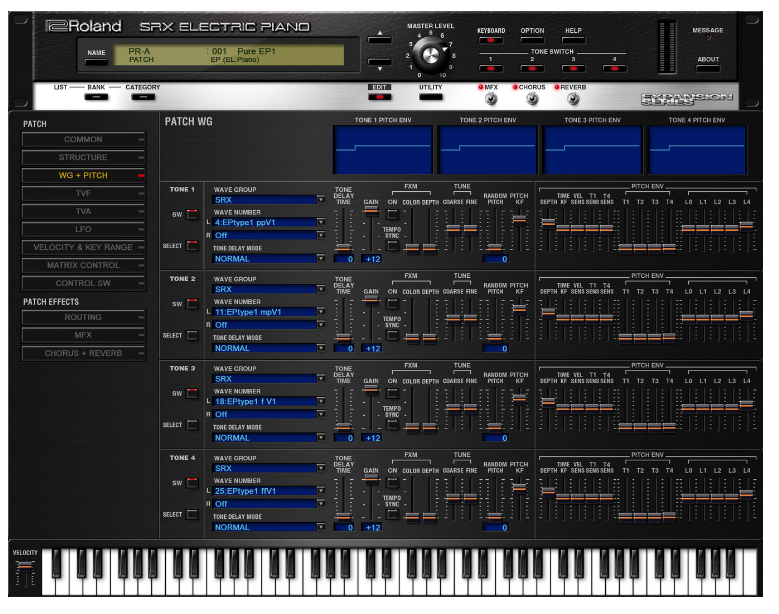Open Tone 3 Wave Group dropdown
Image resolution: width=779 pixels, height=614 pixels.
[269, 379]
